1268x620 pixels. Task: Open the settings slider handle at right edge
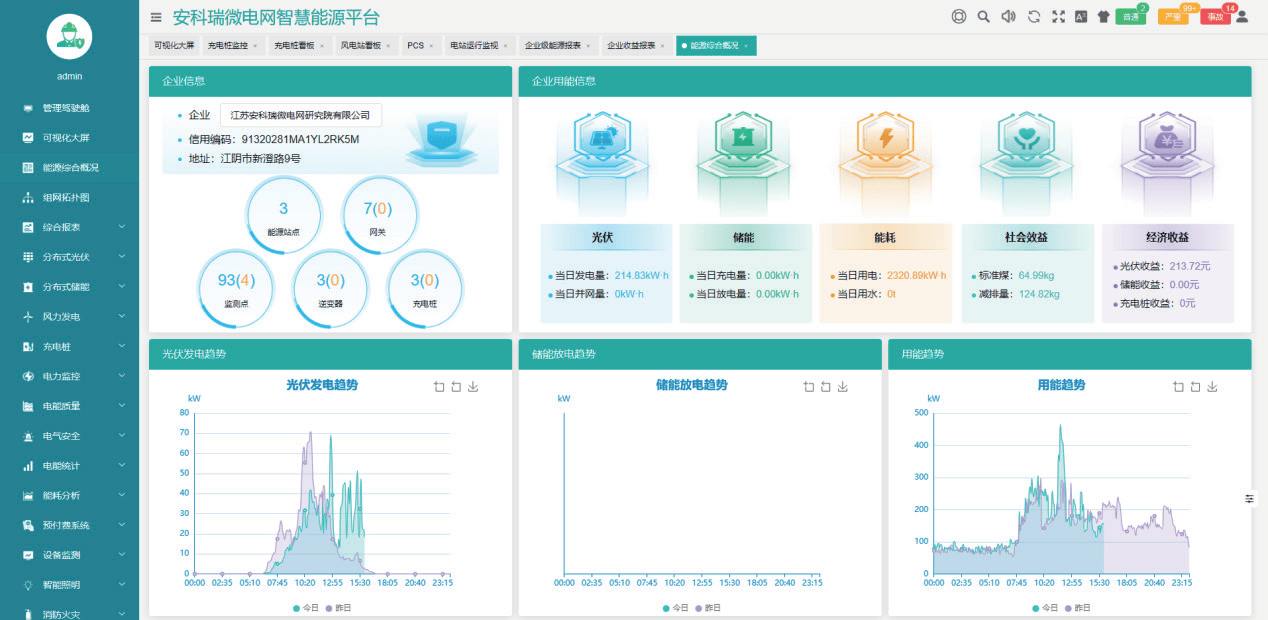(x=1250, y=498)
